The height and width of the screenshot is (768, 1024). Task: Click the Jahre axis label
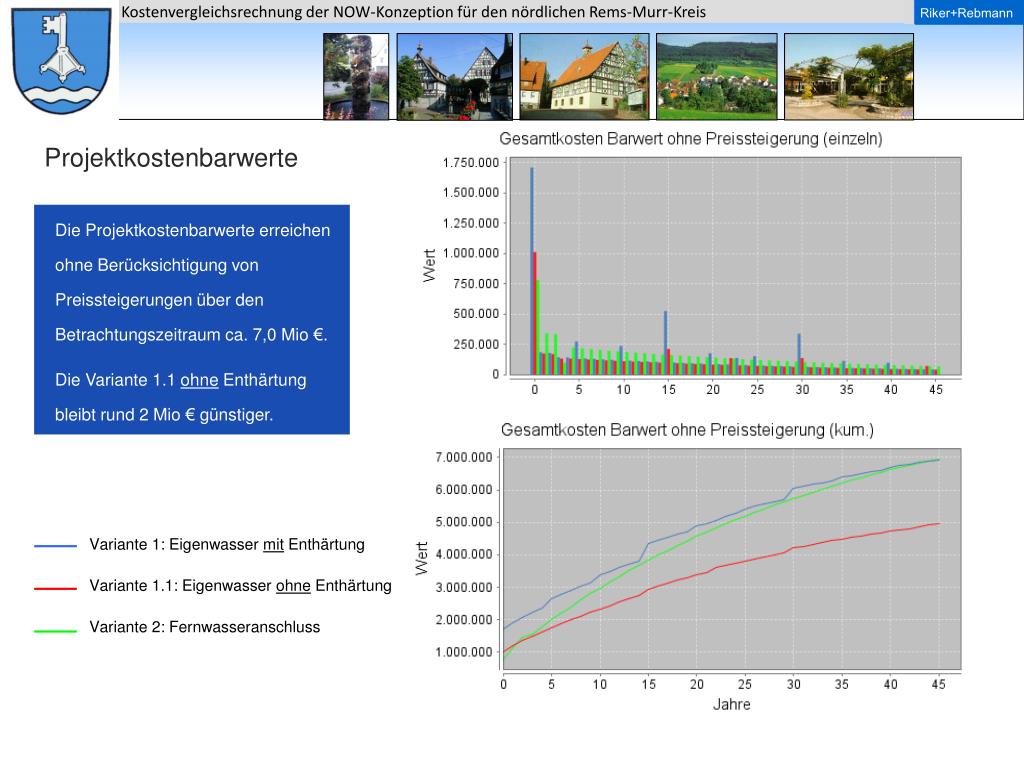tap(731, 705)
